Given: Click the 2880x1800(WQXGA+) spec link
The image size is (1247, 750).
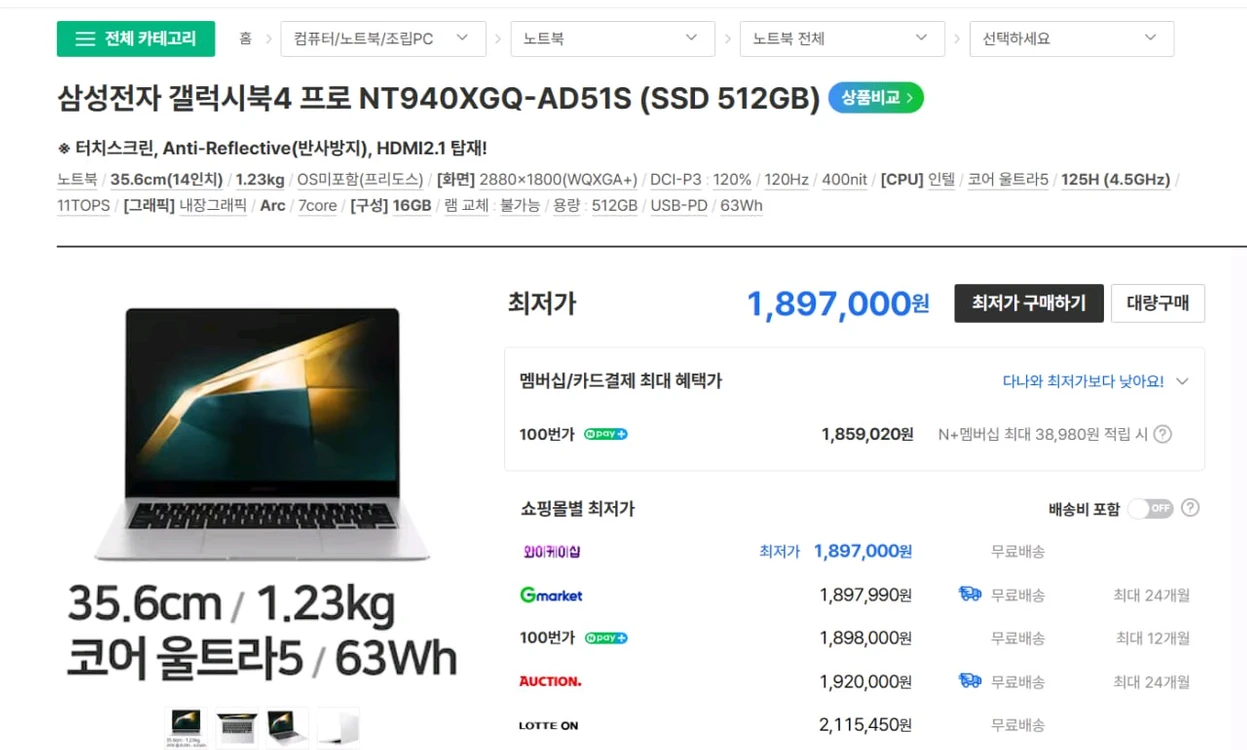Looking at the screenshot, I should (558, 180).
